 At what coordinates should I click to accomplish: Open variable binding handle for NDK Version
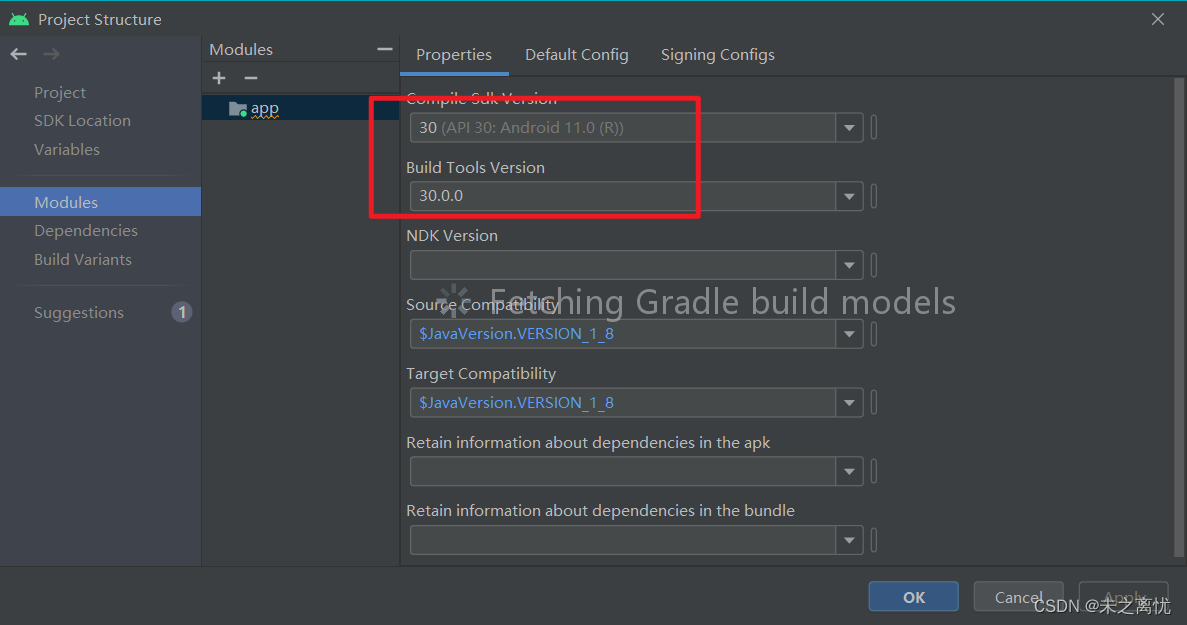[874, 265]
